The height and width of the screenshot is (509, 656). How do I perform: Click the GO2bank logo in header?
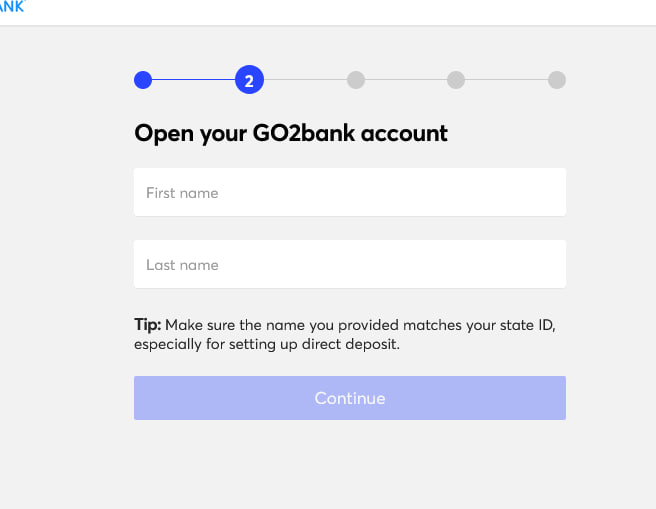coord(11,7)
